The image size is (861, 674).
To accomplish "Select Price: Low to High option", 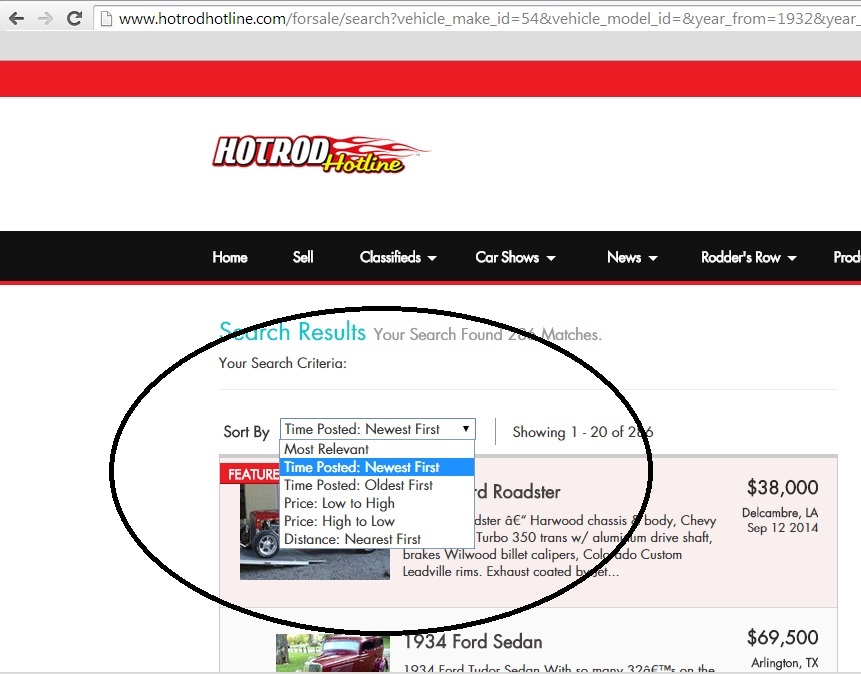I will point(339,503).
